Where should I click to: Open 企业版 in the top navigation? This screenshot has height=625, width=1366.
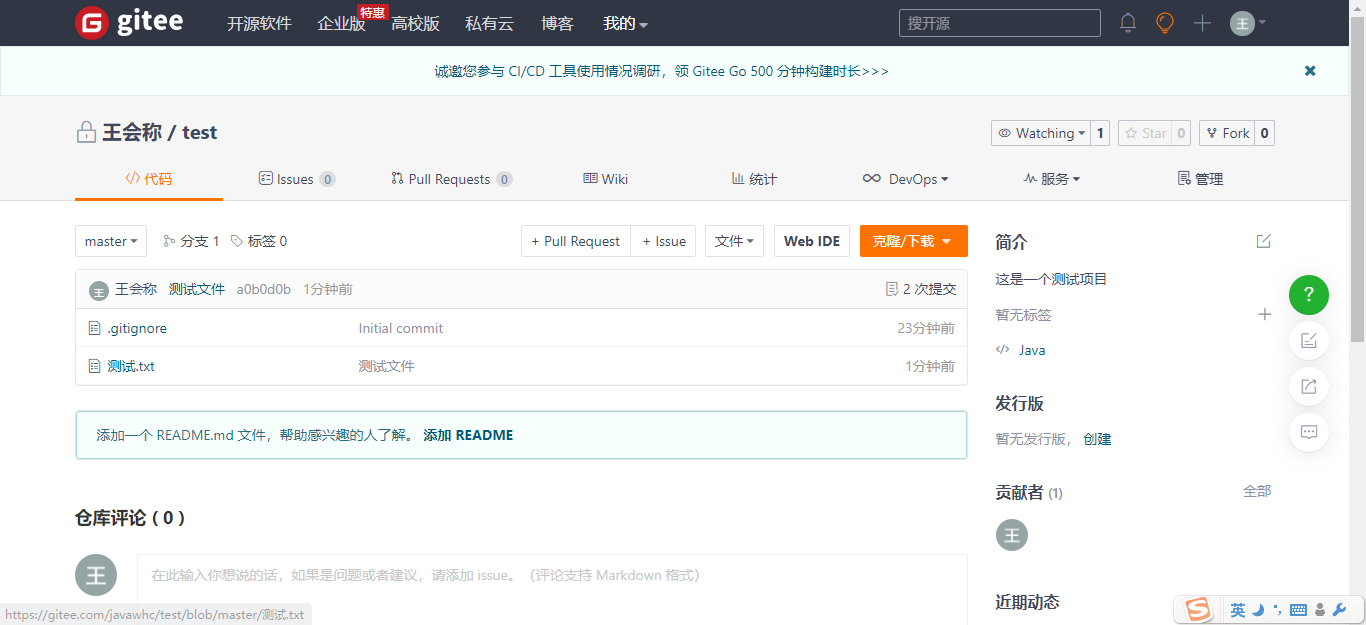[341, 23]
